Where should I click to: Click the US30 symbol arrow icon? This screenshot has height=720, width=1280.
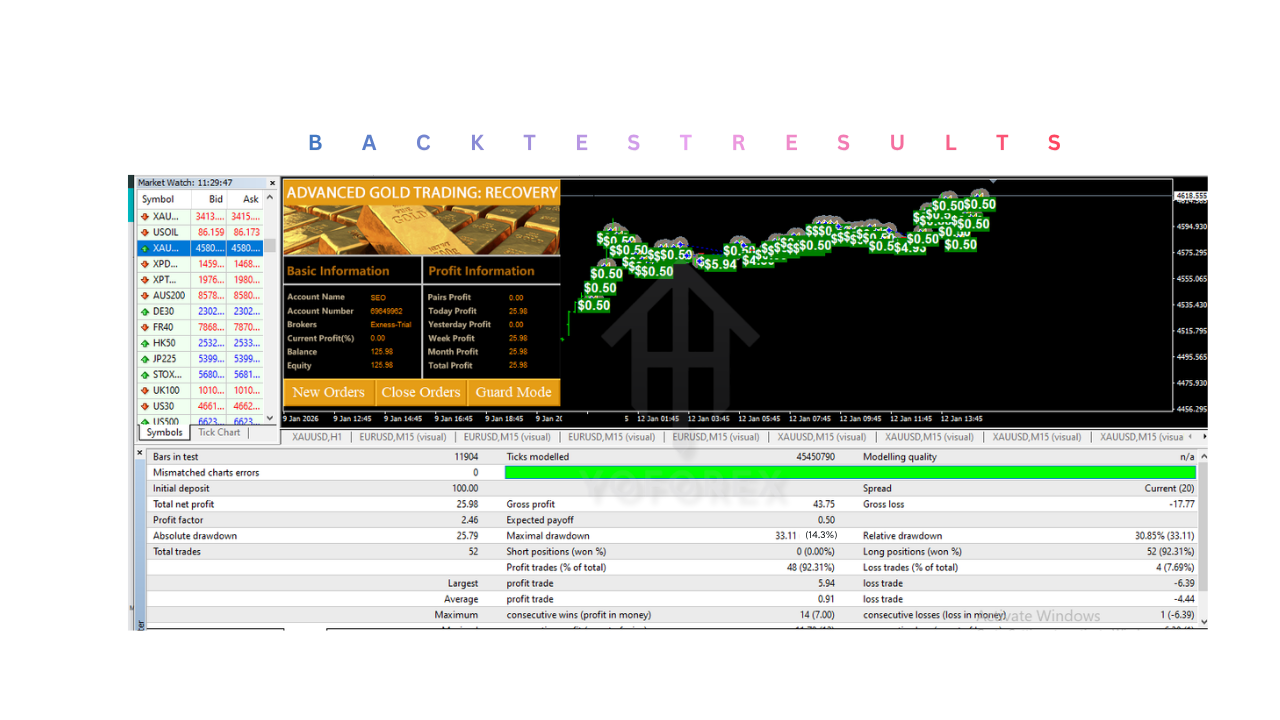click(x=145, y=407)
